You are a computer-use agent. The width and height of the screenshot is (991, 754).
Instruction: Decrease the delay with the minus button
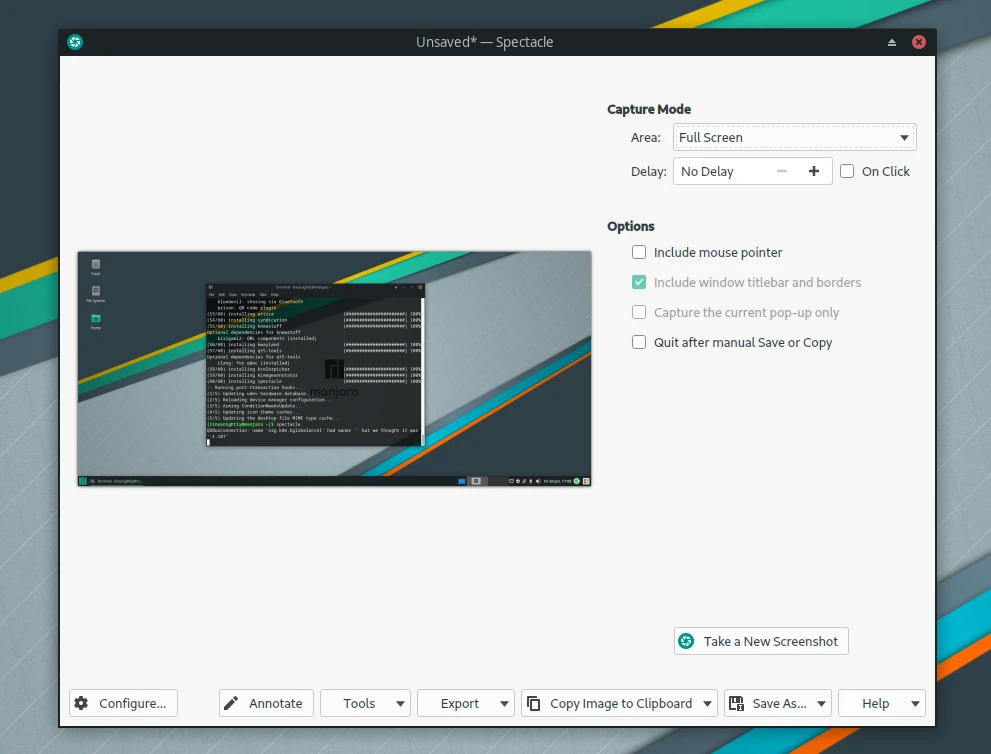(x=782, y=171)
